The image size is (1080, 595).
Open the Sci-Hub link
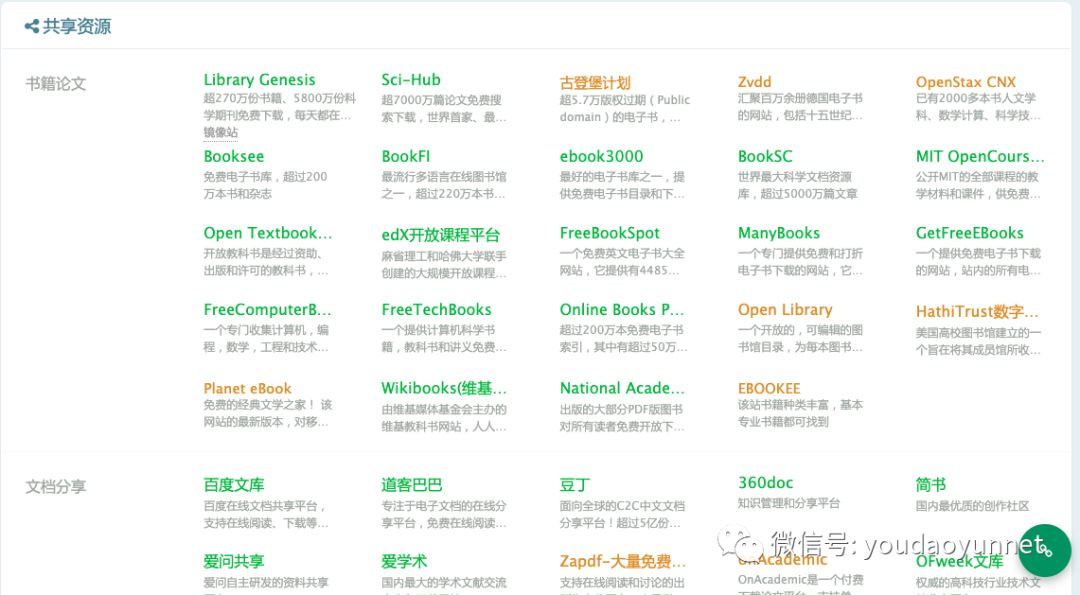(x=411, y=80)
